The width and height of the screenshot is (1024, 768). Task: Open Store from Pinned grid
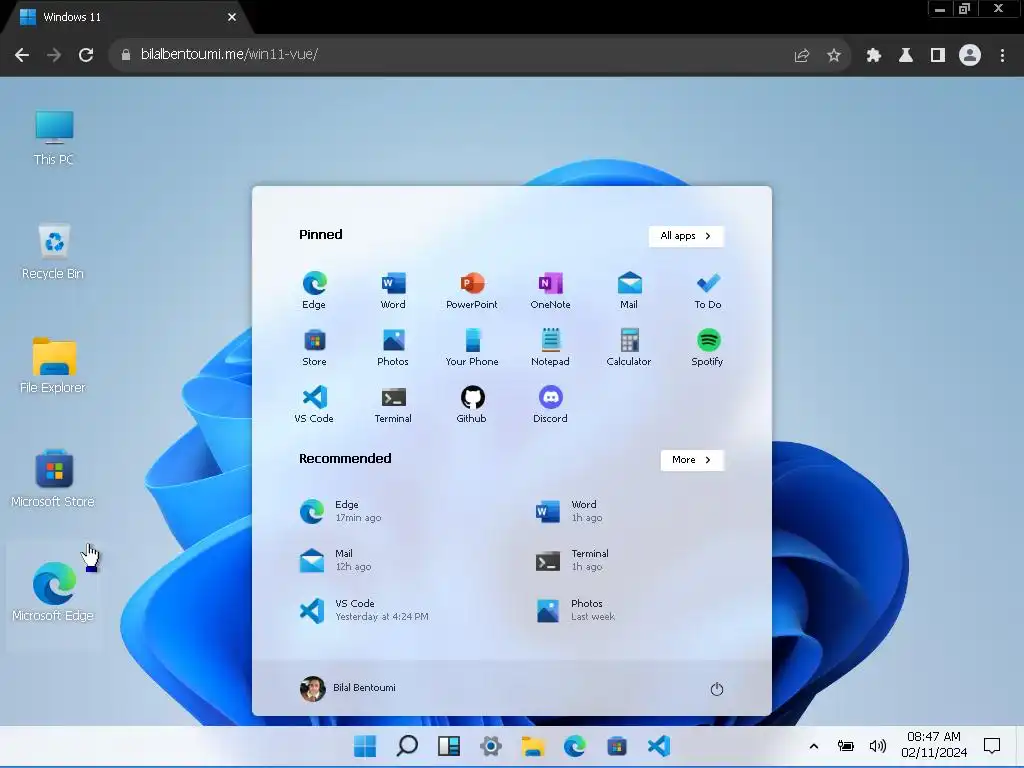click(314, 347)
